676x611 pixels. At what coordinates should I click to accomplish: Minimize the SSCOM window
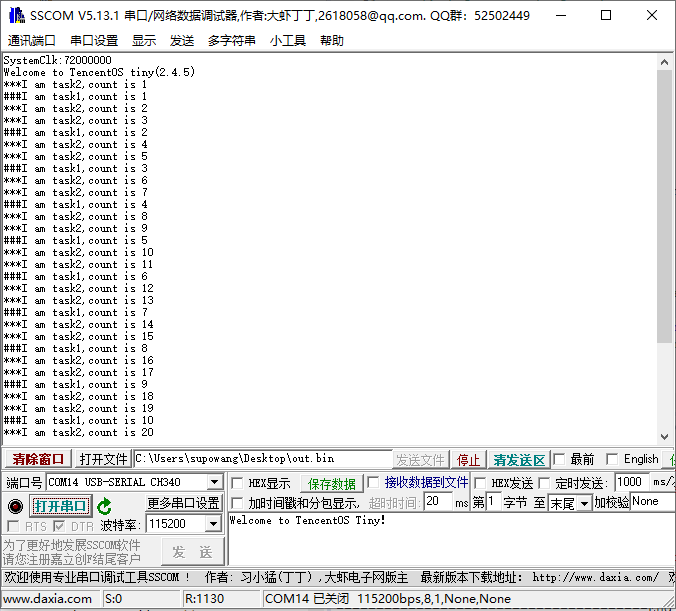[x=561, y=16]
